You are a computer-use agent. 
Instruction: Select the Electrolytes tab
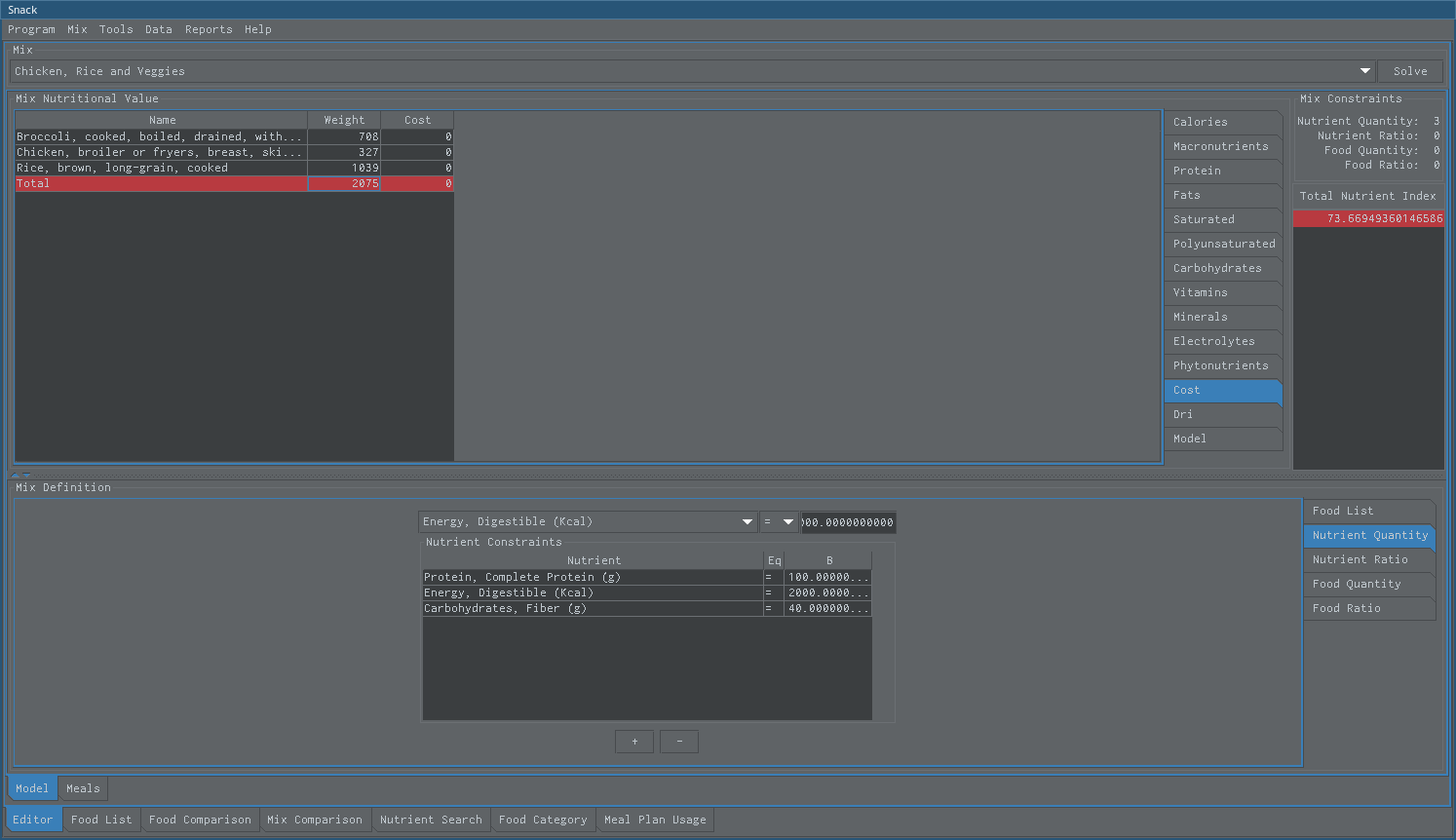click(x=1223, y=341)
